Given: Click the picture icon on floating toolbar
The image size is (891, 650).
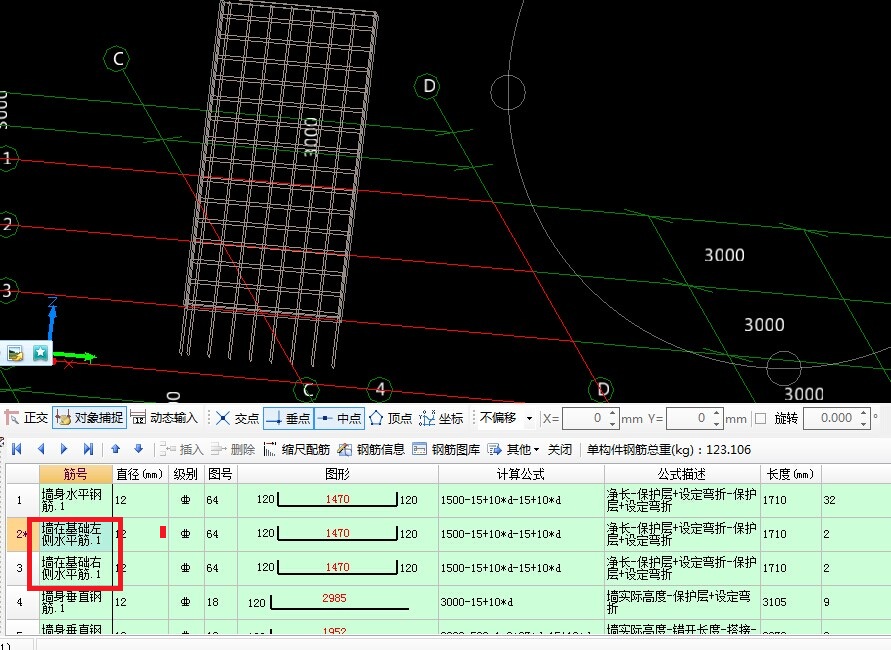Looking at the screenshot, I should 16,353.
